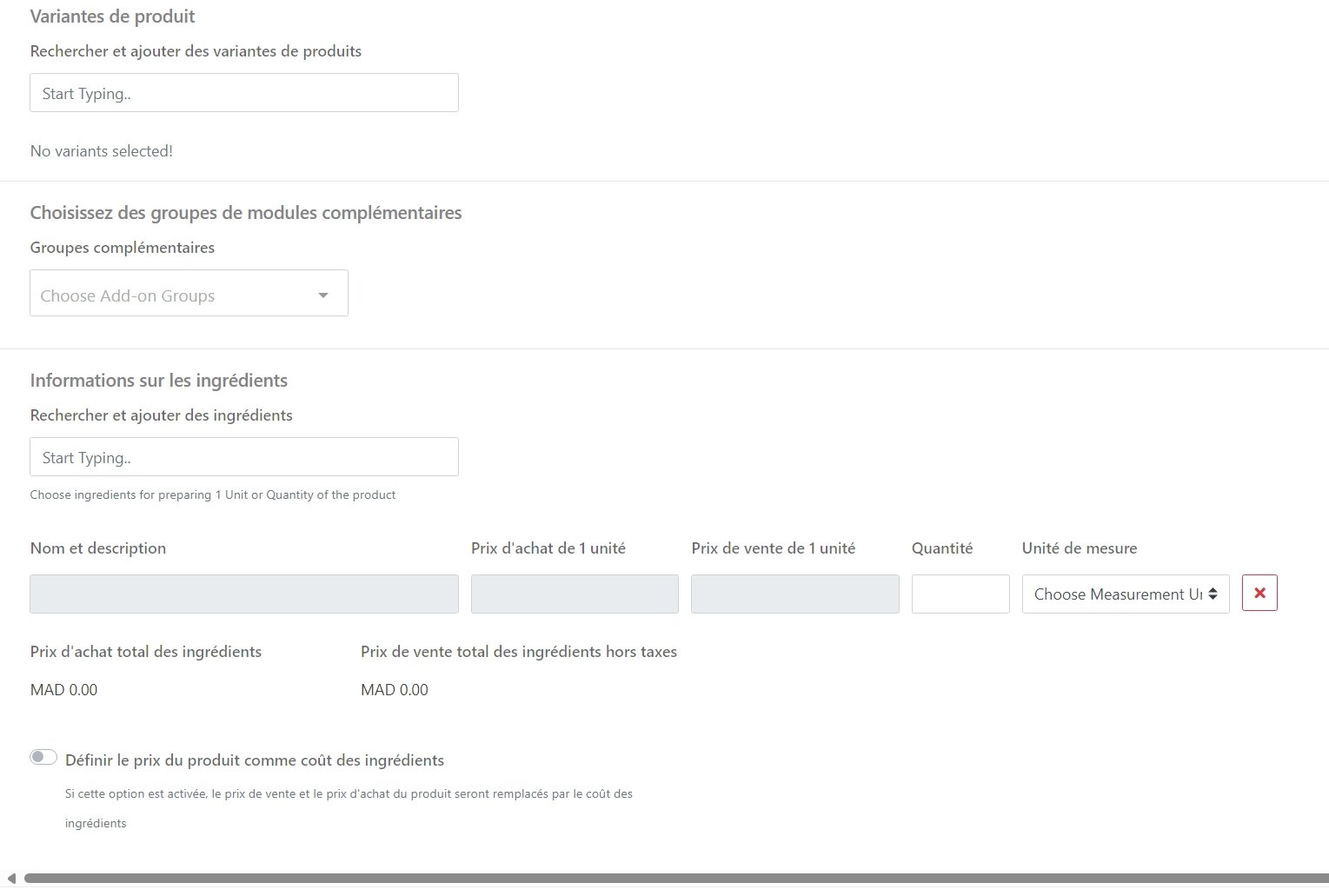Click the ingredients search Start Typing field
This screenshot has height=896, width=1329.
click(x=243, y=457)
